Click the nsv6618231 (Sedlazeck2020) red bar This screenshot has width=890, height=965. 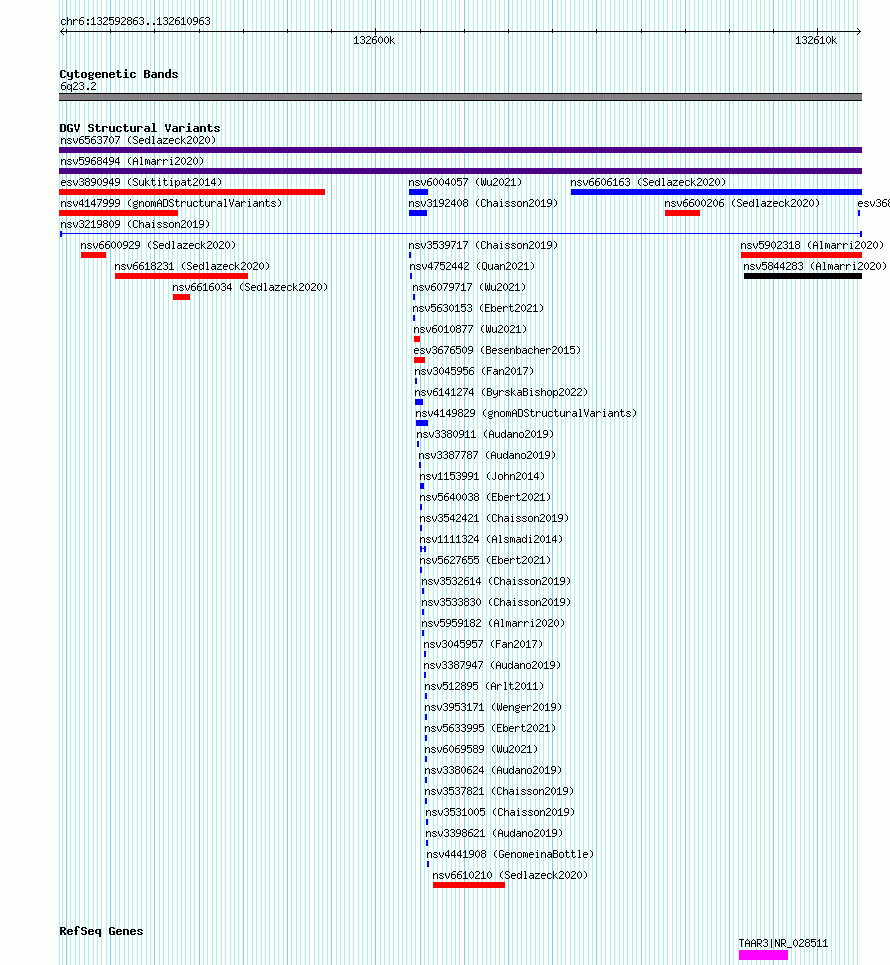coord(182,276)
